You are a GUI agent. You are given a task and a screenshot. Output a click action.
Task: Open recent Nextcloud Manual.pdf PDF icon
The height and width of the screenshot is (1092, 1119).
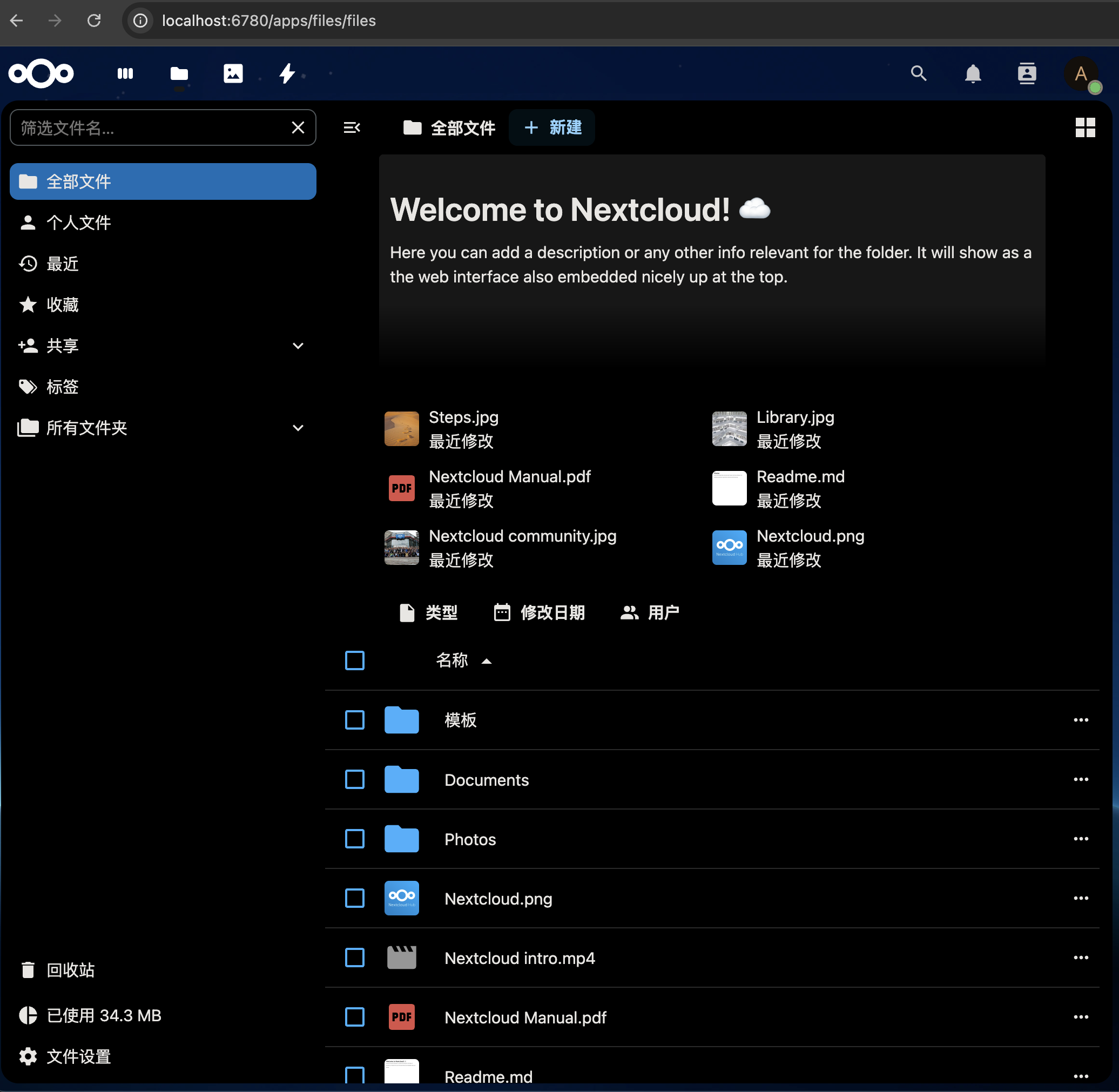401,488
